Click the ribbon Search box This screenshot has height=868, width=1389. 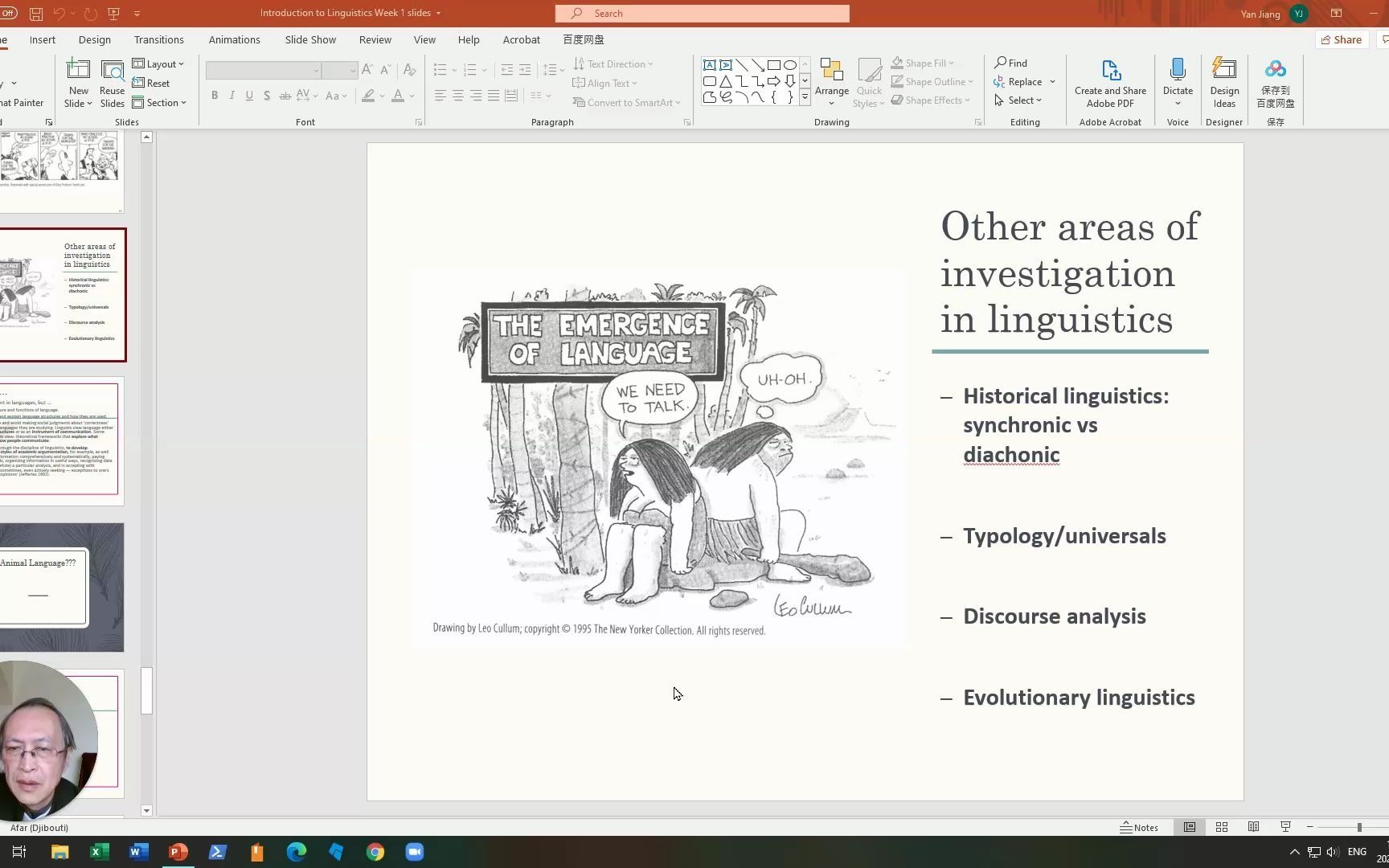pos(702,13)
